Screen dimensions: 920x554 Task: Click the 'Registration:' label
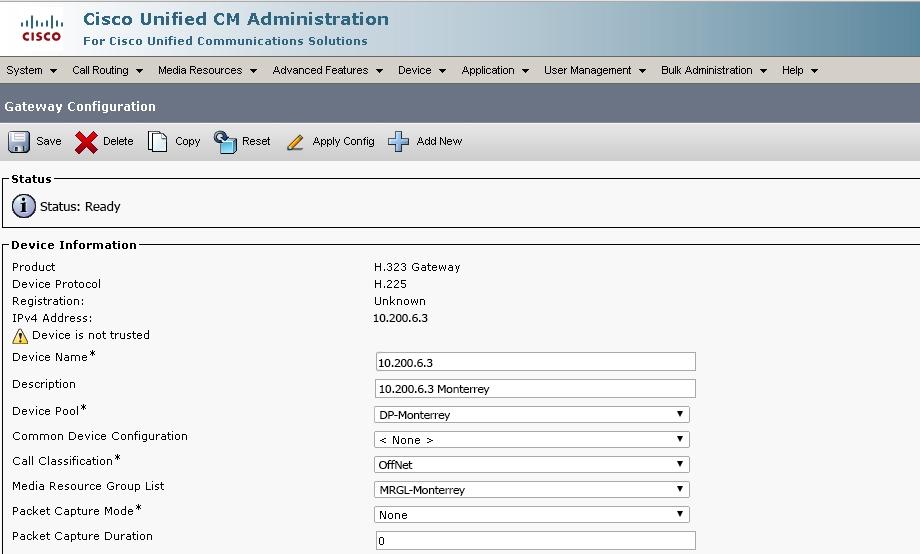(48, 301)
